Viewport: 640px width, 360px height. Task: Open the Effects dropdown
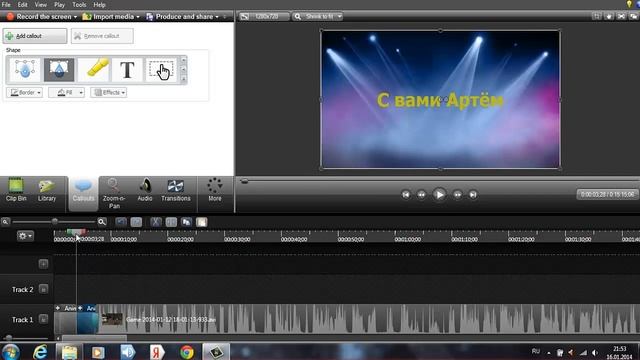[x=109, y=93]
